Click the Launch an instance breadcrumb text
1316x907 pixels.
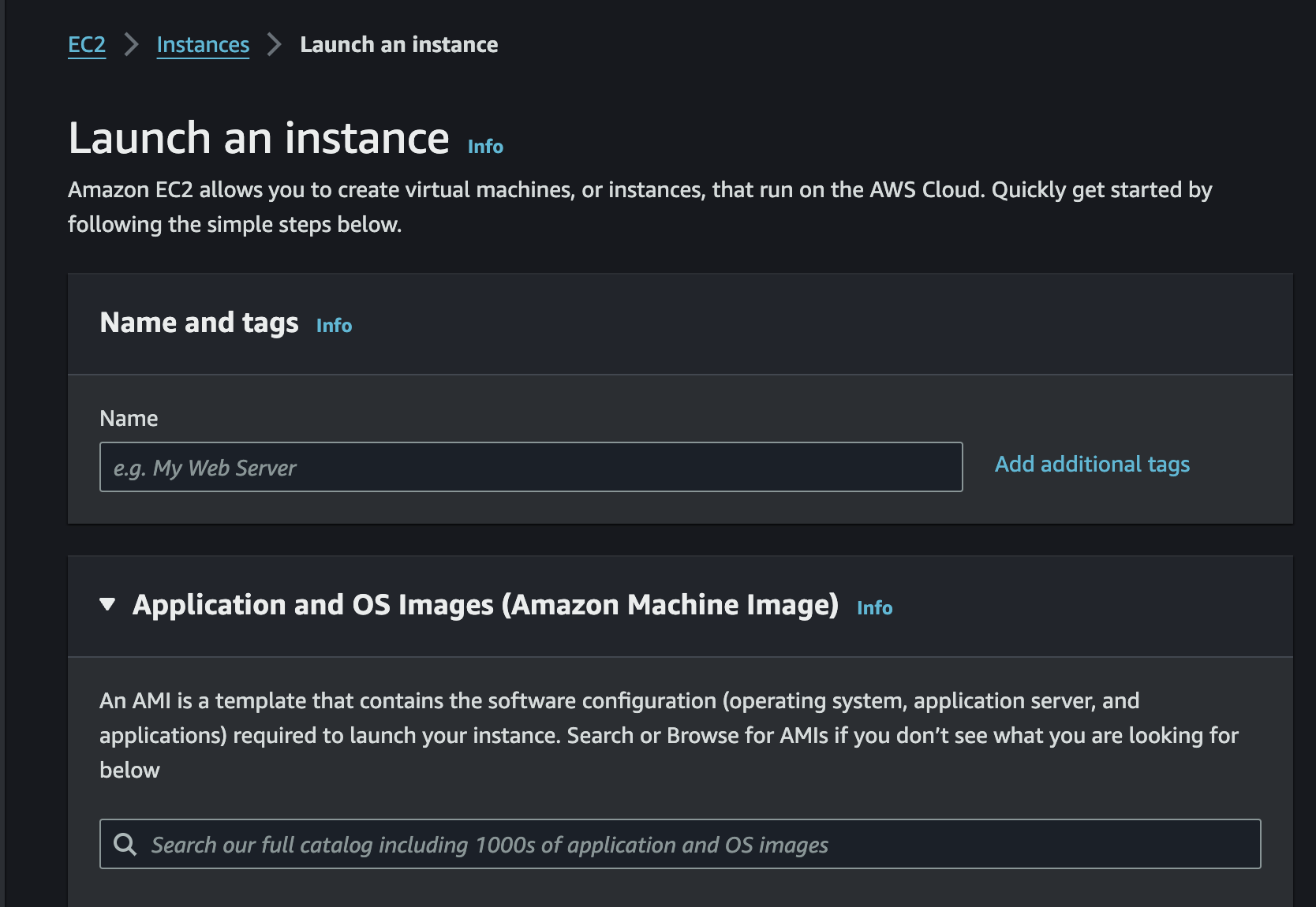[399, 45]
